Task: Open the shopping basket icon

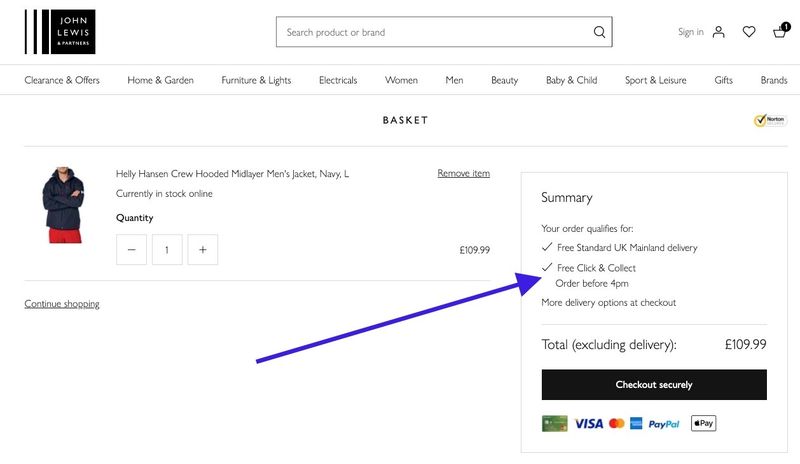Action: point(781,31)
